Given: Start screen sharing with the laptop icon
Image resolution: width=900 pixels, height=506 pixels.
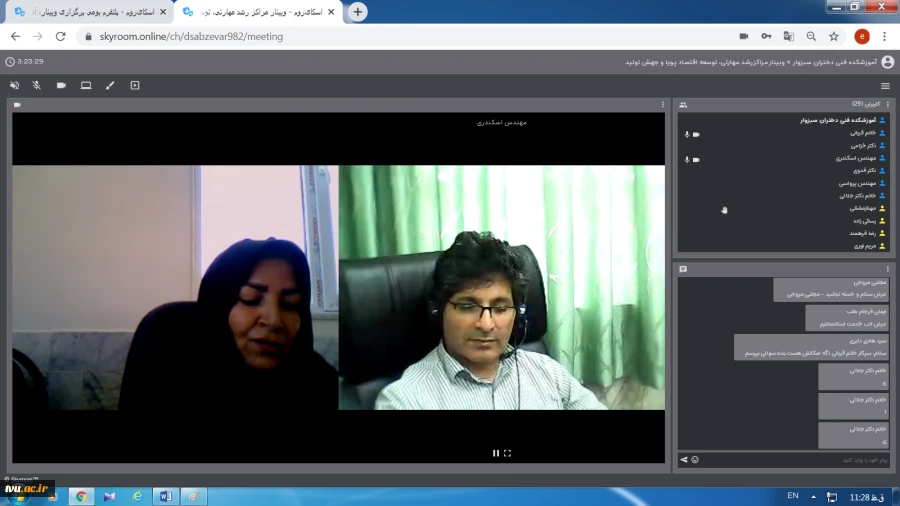Looking at the screenshot, I should tap(86, 86).
